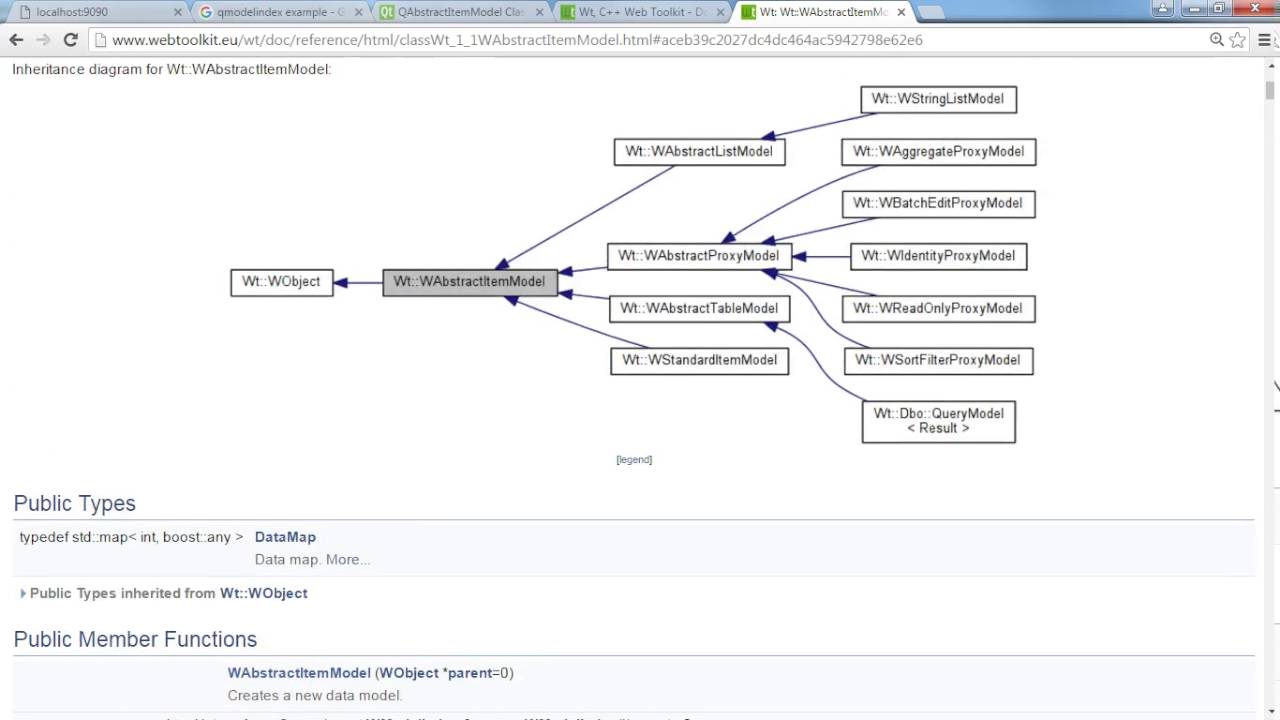Open Wt::WAggregateProxyModel in the diagram
Screen dimensions: 1280x720
point(938,152)
